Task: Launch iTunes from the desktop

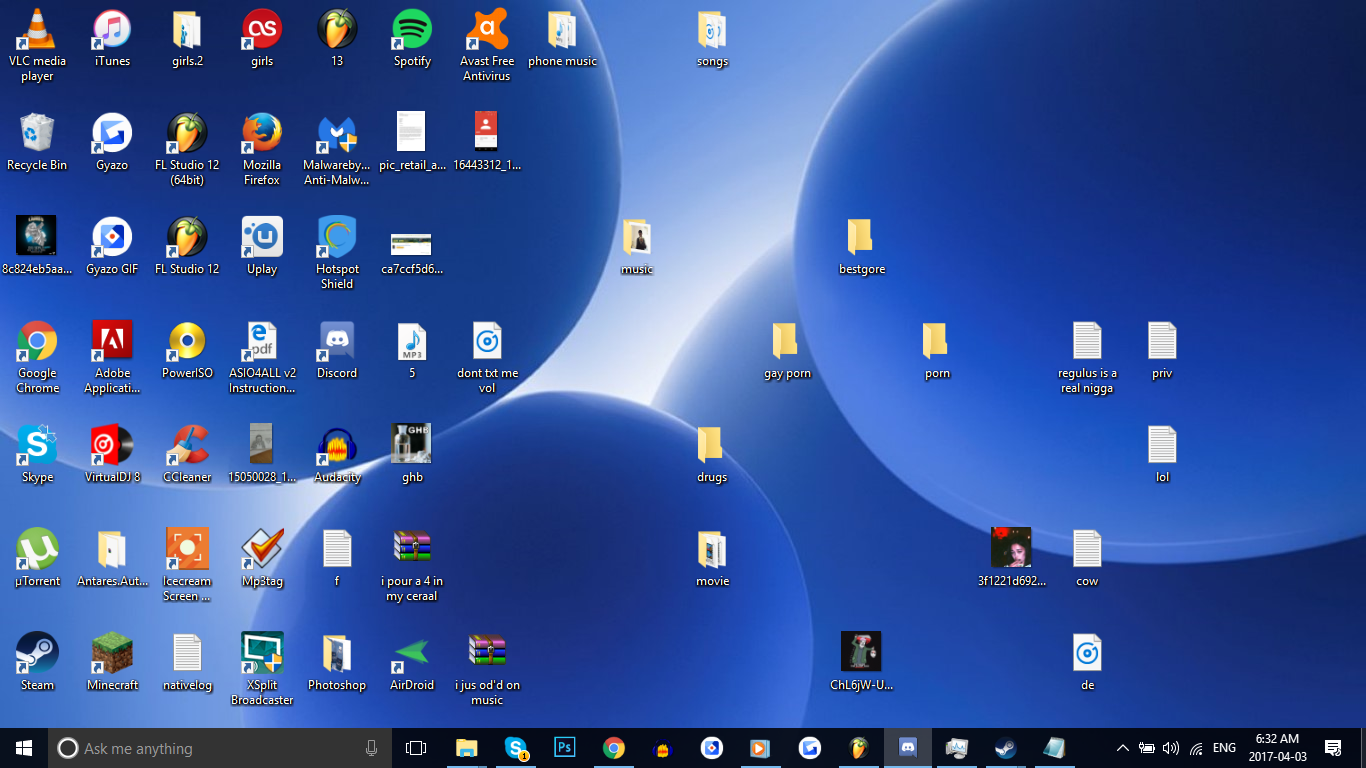Action: (x=112, y=38)
